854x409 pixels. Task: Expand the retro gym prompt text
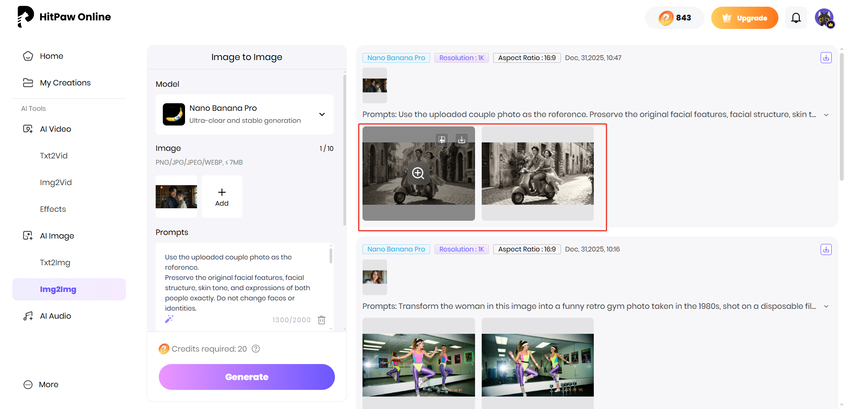(x=826, y=306)
